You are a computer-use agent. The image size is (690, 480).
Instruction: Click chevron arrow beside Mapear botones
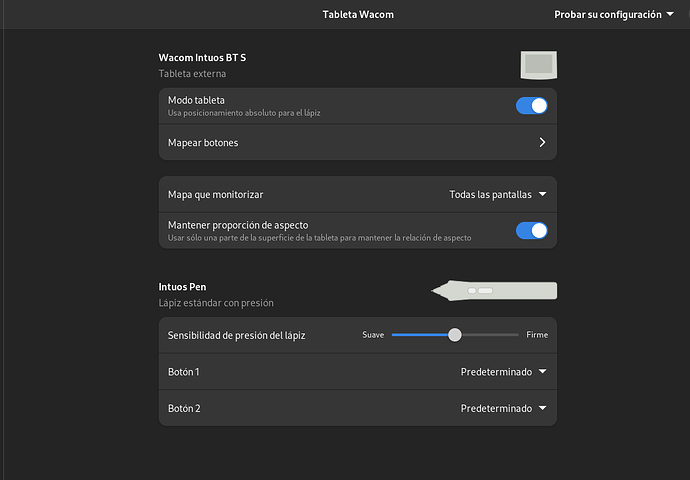[542, 142]
